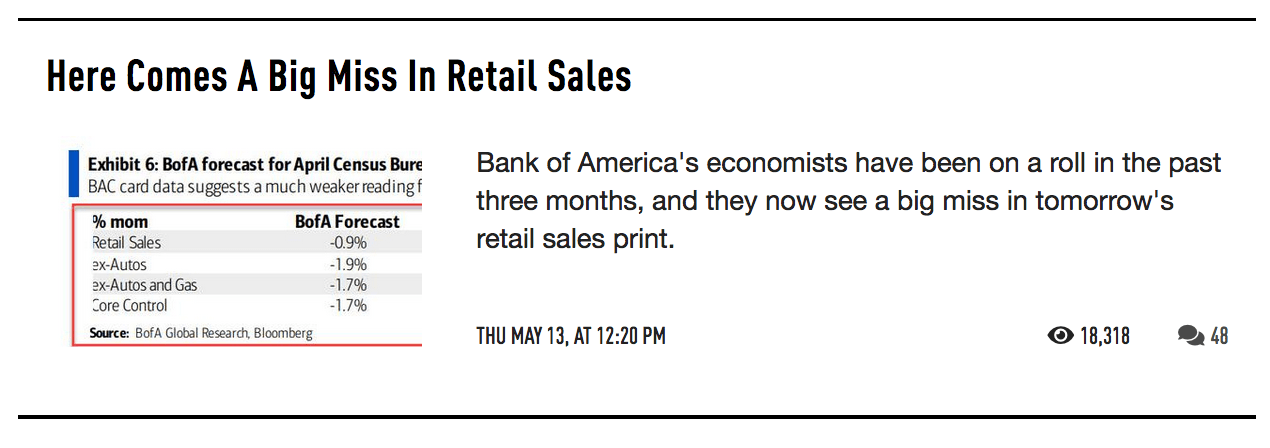Click the 'BAC card data suggests' subtitle

coord(255,185)
